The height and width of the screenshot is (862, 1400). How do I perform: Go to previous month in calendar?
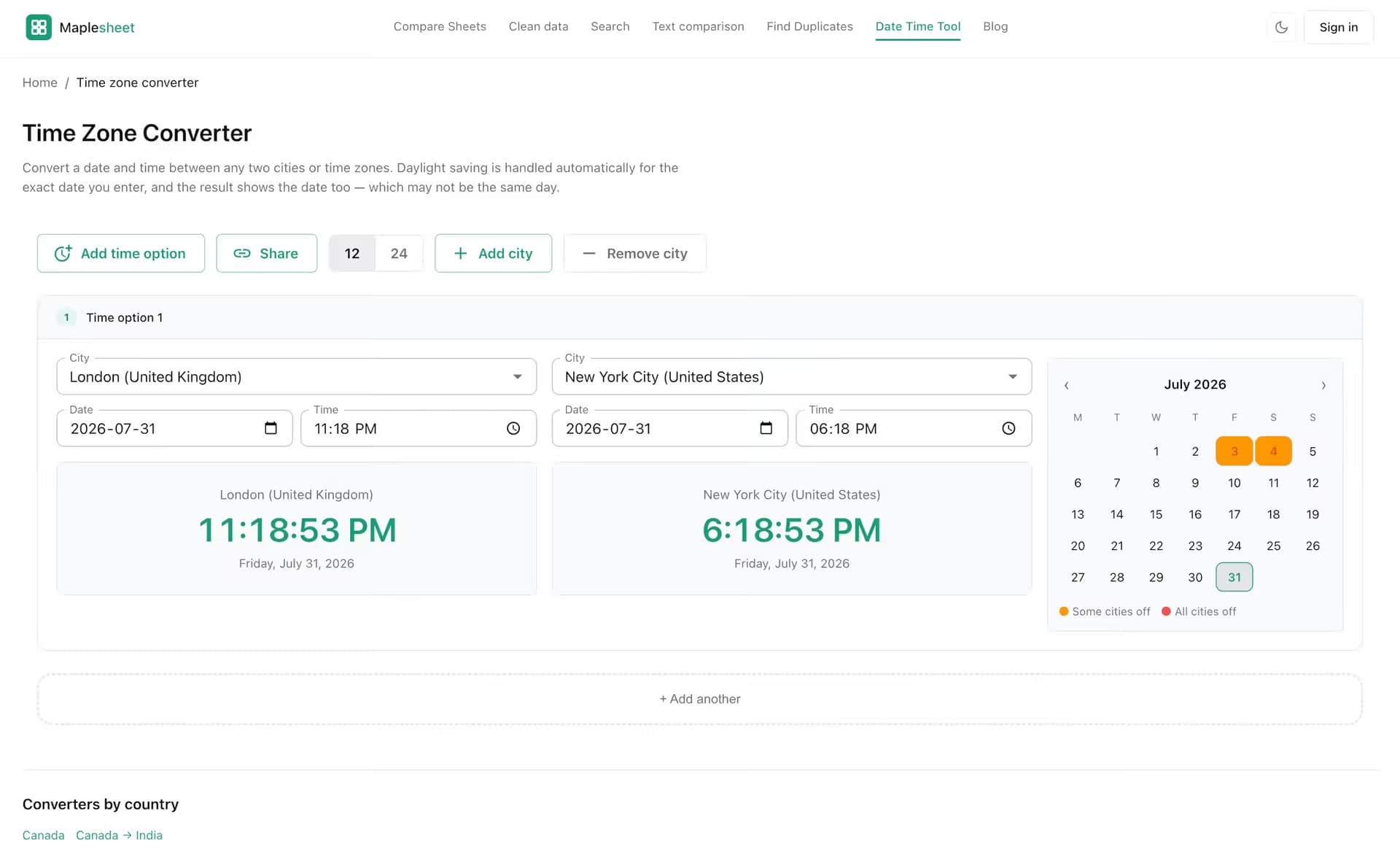[1066, 385]
